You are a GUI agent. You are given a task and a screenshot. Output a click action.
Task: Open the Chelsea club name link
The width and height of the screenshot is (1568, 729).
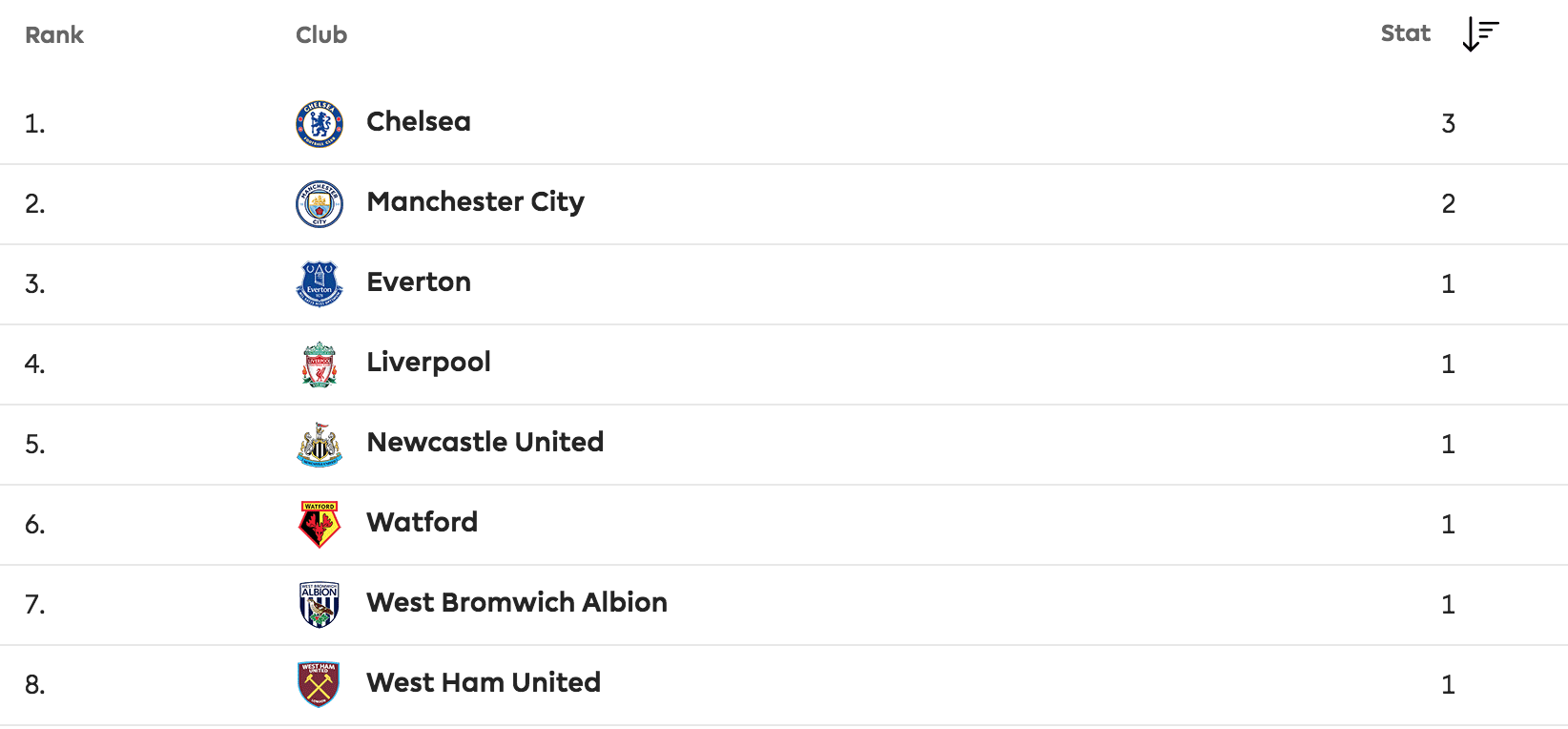(419, 122)
